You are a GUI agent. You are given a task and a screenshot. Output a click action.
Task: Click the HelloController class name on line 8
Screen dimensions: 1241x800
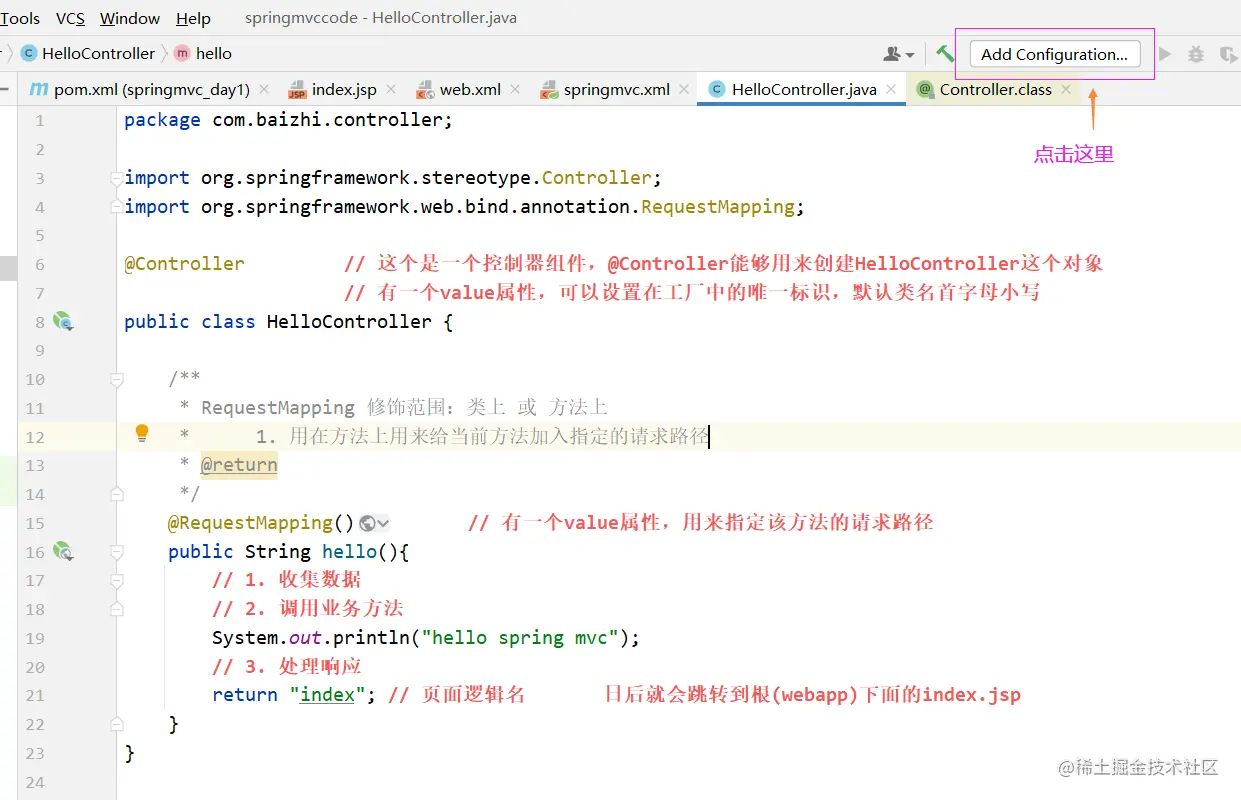pos(349,322)
